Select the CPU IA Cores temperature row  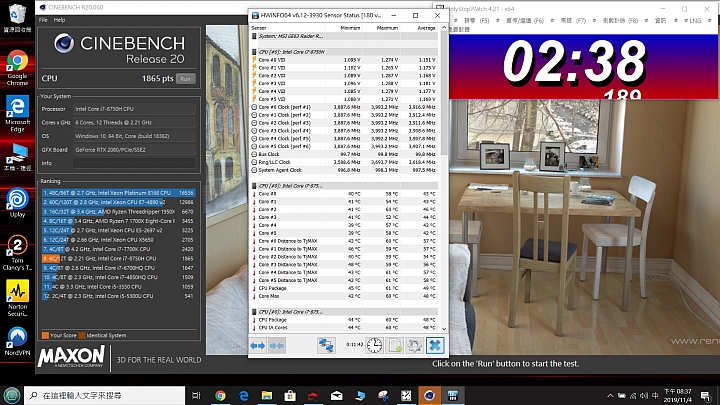pyautogui.click(x=344, y=328)
